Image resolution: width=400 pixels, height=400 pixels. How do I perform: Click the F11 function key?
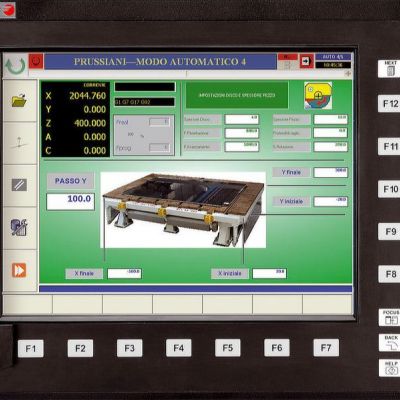(390, 146)
